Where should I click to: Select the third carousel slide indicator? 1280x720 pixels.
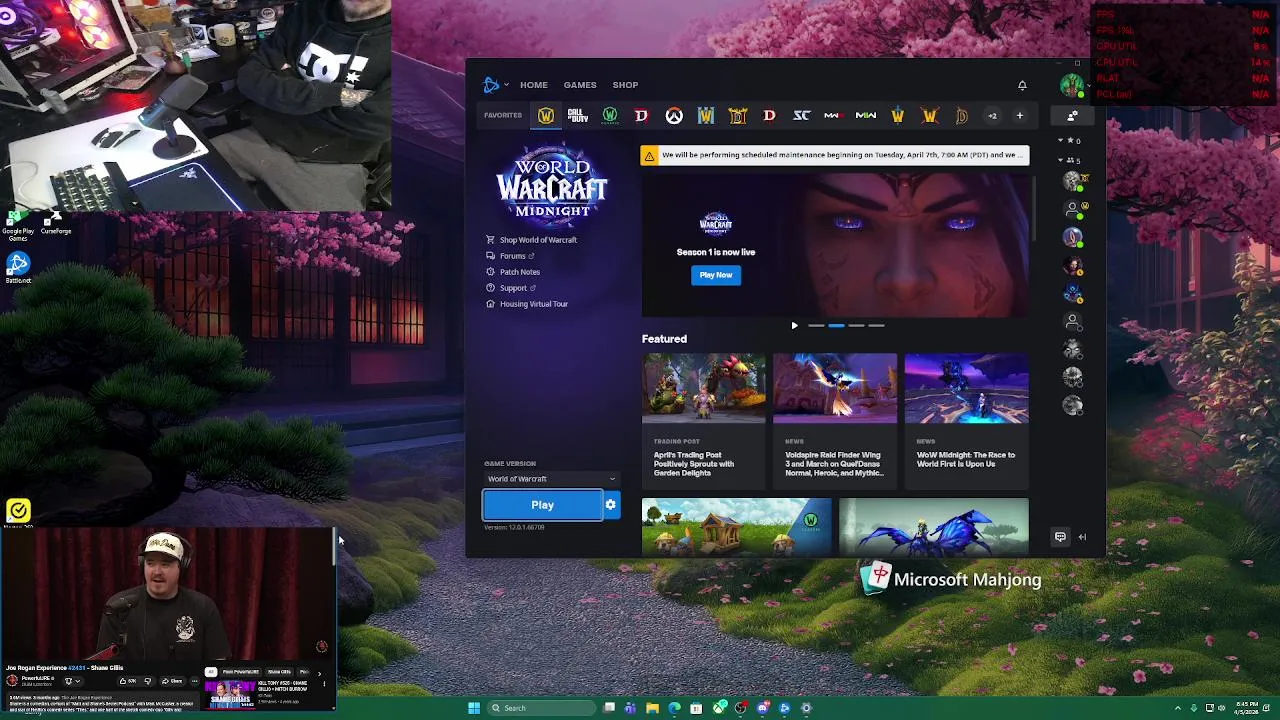[856, 326]
